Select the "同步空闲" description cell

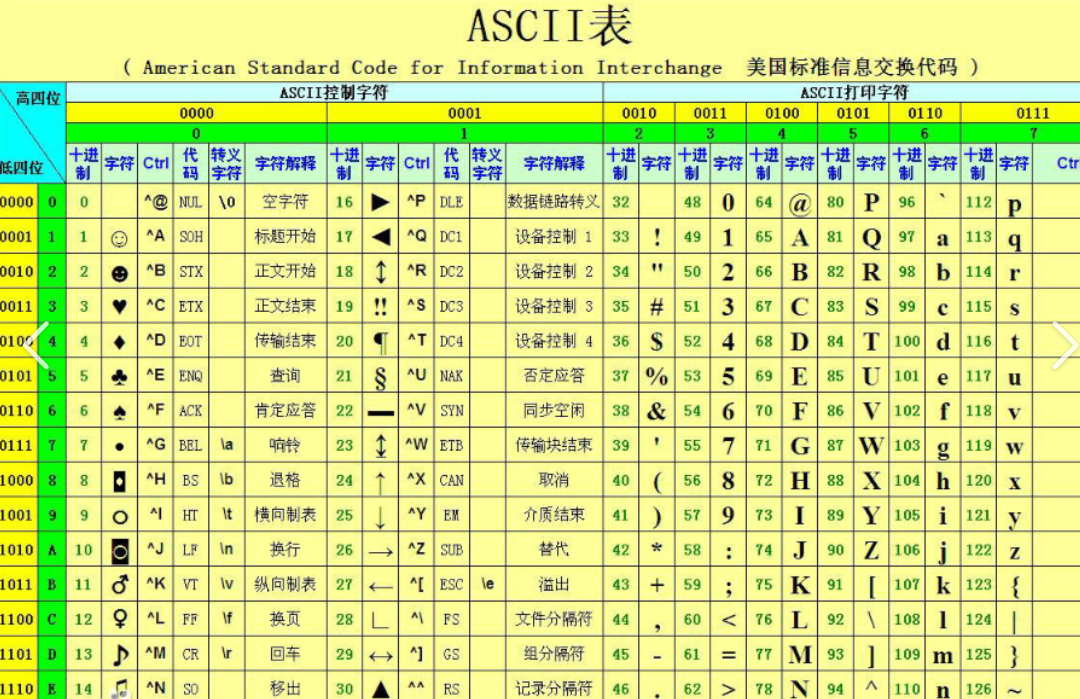[554, 410]
